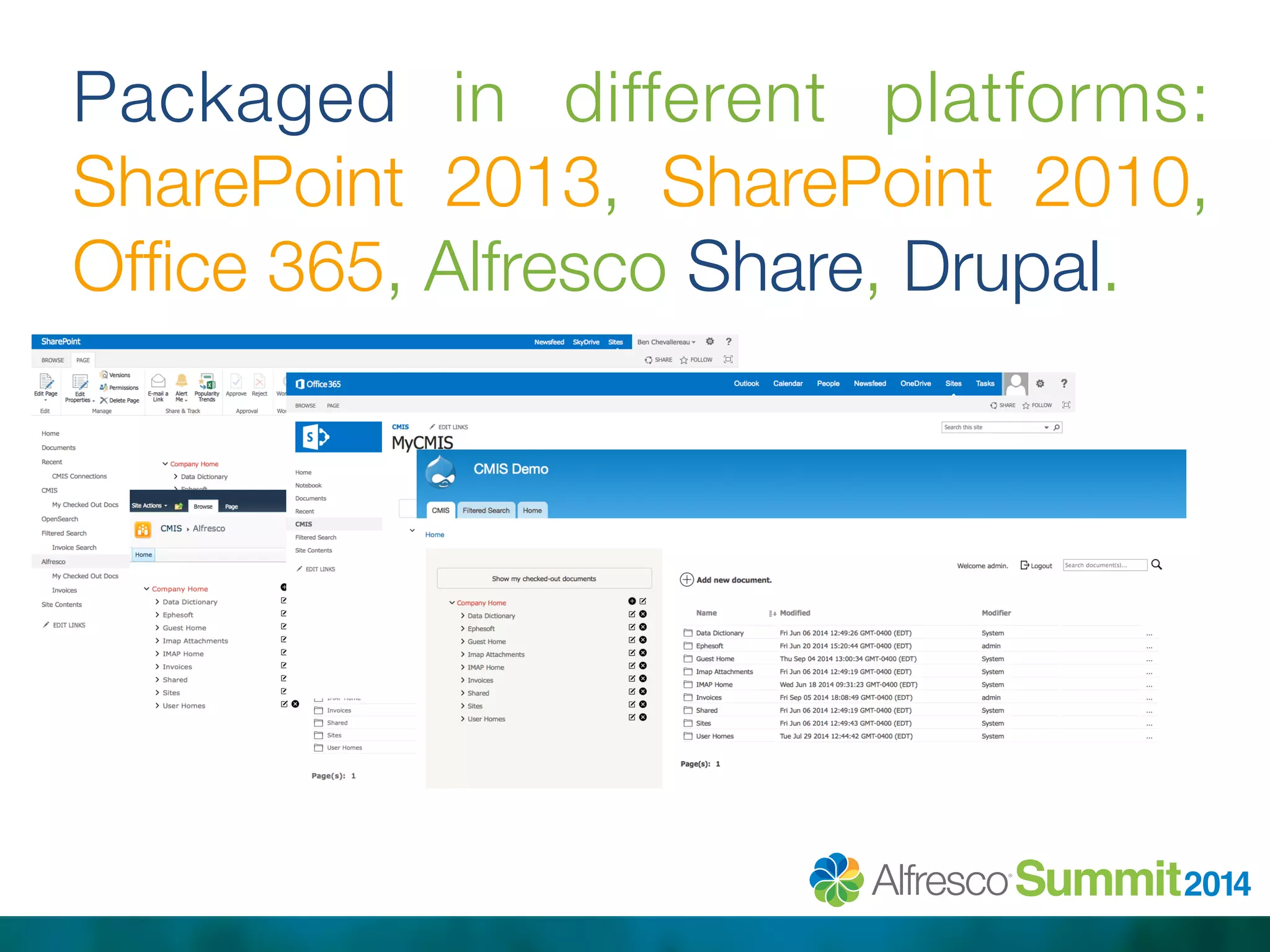This screenshot has height=952, width=1270.
Task: Click the Office 365 settings gear
Action: tap(1040, 384)
